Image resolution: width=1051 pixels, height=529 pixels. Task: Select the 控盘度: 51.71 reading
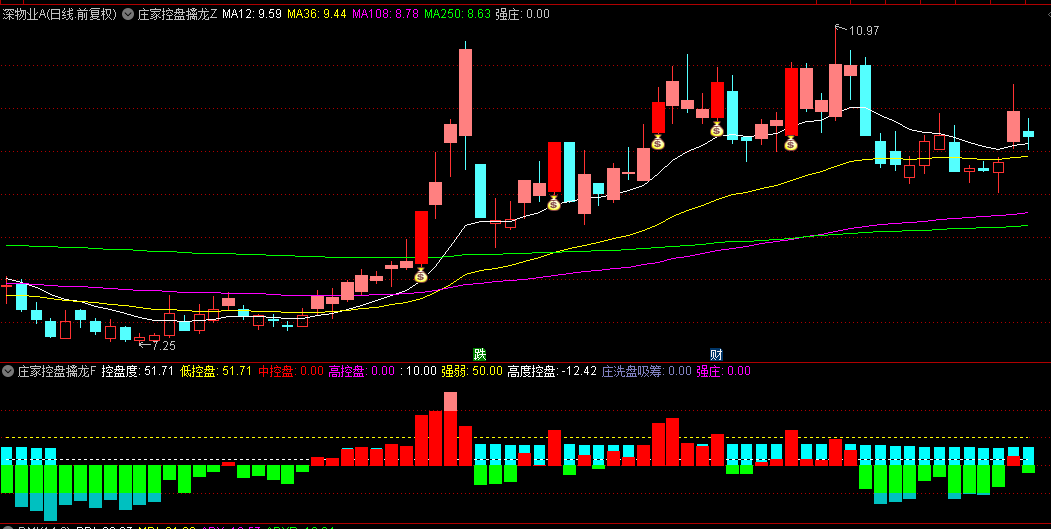tap(137, 371)
